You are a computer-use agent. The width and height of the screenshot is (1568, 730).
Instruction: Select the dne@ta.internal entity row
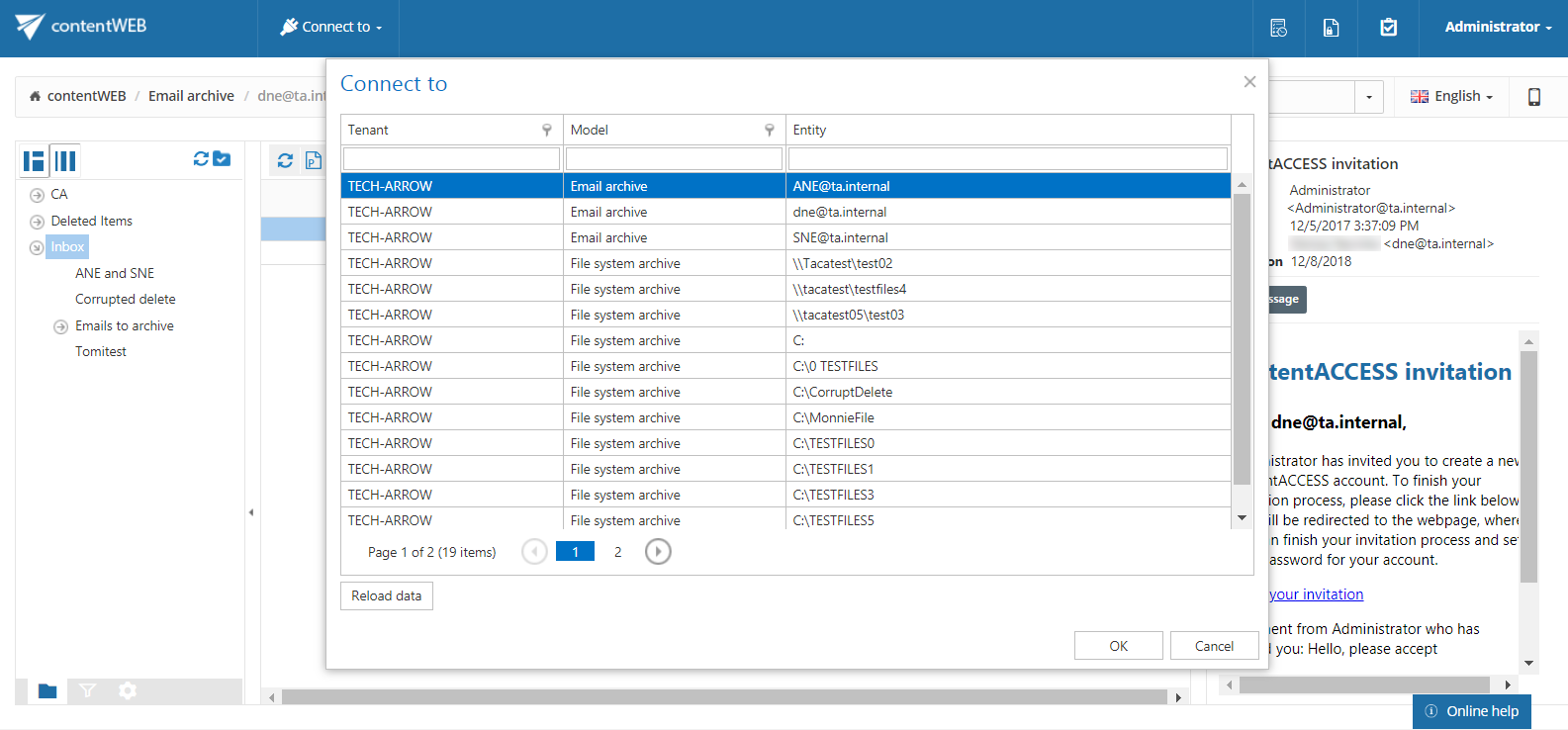pyautogui.click(x=786, y=212)
